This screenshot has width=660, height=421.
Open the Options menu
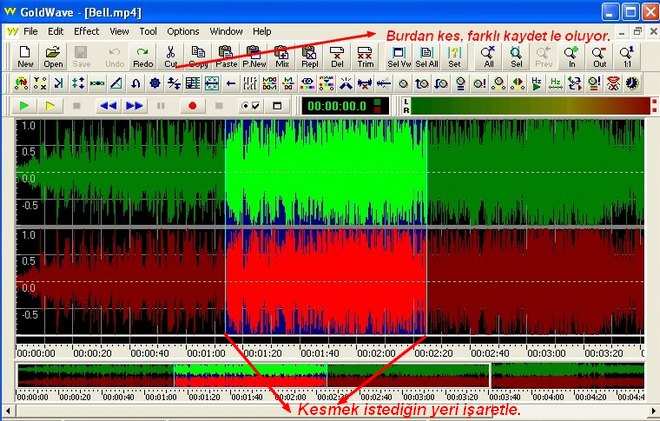coord(183,32)
